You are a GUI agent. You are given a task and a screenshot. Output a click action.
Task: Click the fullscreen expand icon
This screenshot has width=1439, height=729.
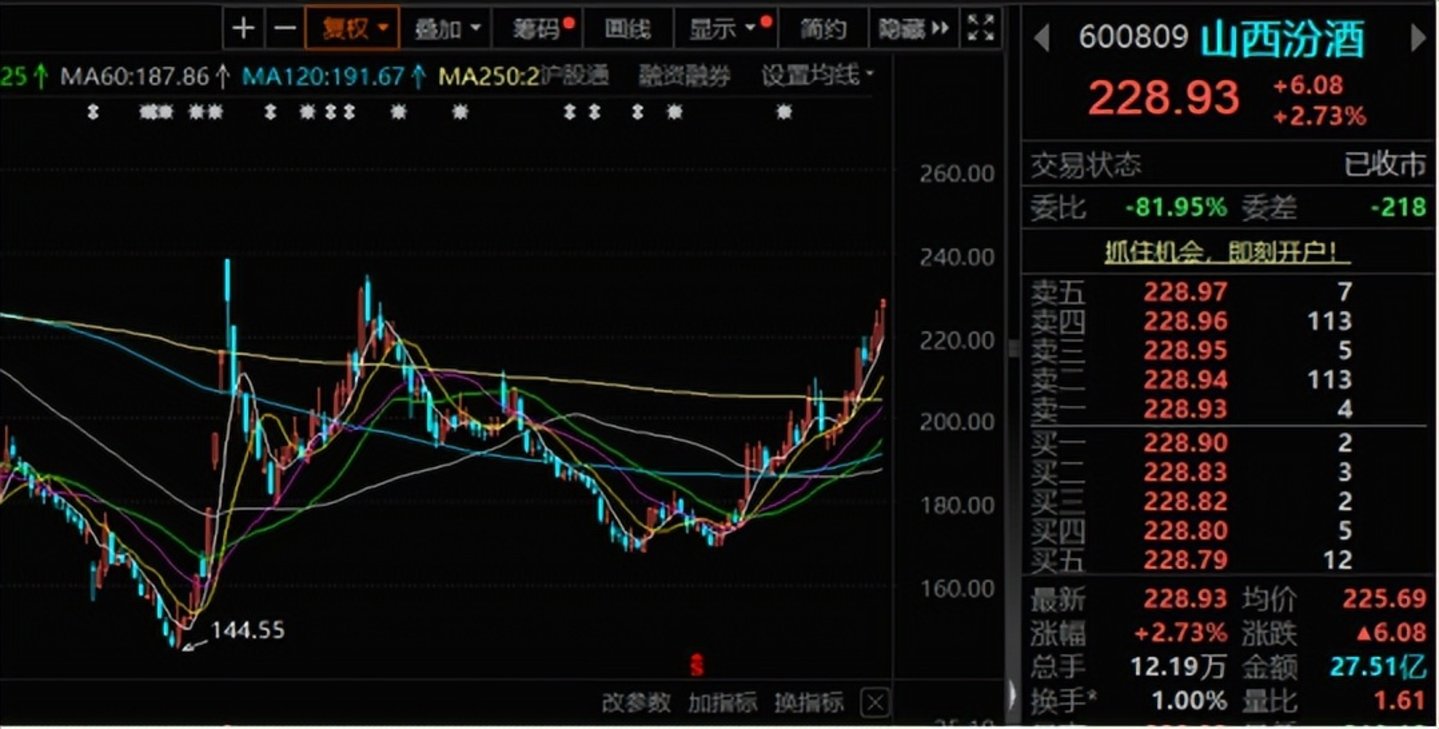coord(982,28)
